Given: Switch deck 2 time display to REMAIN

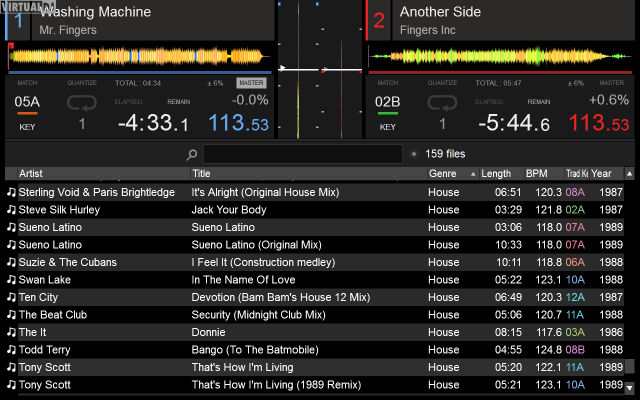Looking at the screenshot, I should (x=539, y=102).
